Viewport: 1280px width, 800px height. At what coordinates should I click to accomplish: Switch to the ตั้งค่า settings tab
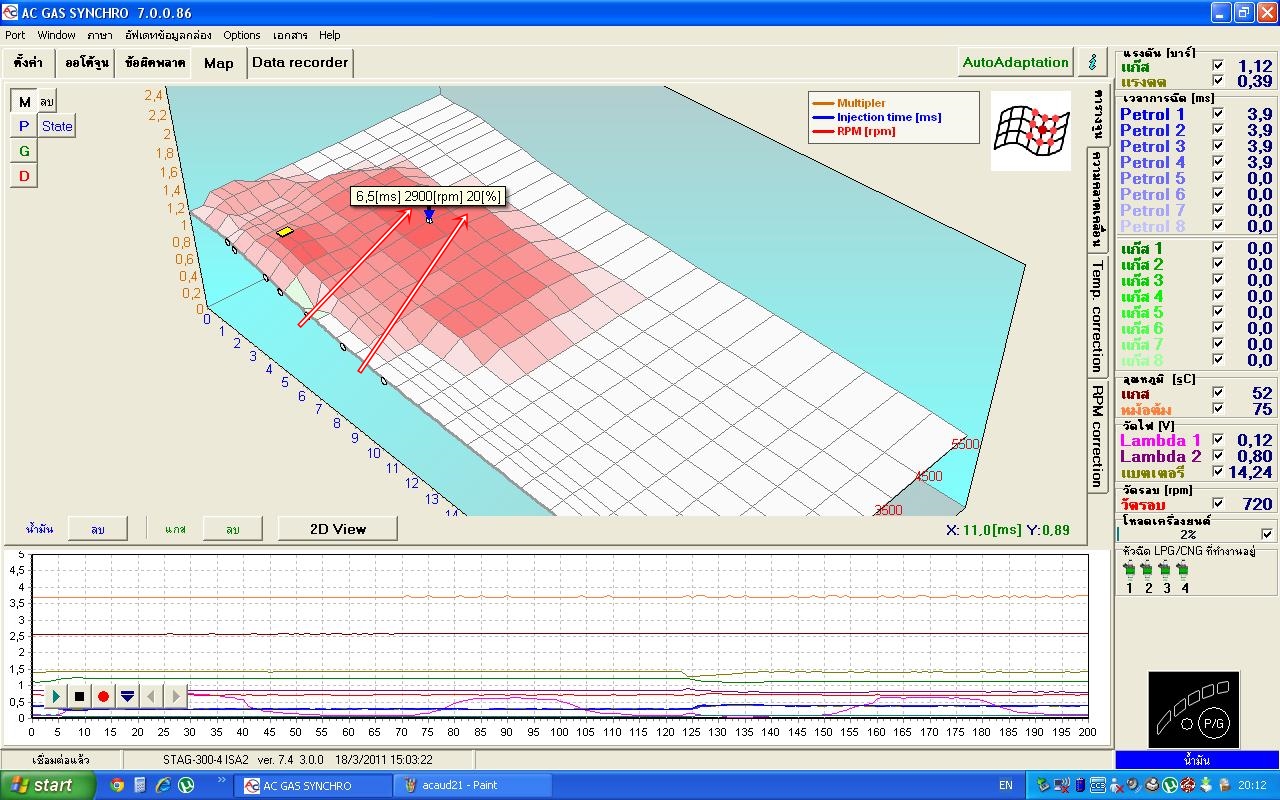[x=28, y=62]
